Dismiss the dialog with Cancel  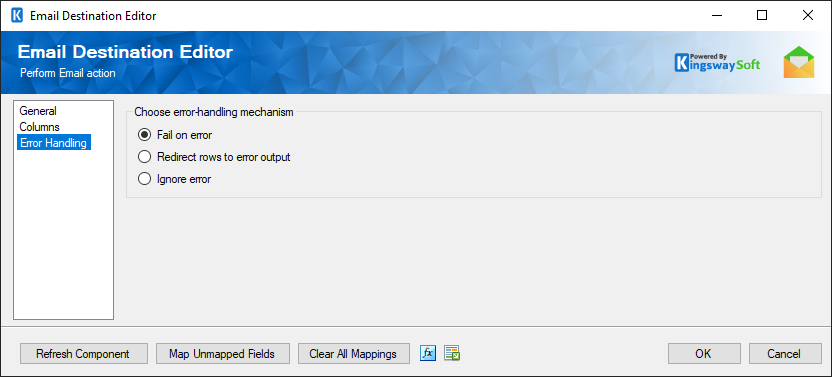pyautogui.click(x=785, y=354)
